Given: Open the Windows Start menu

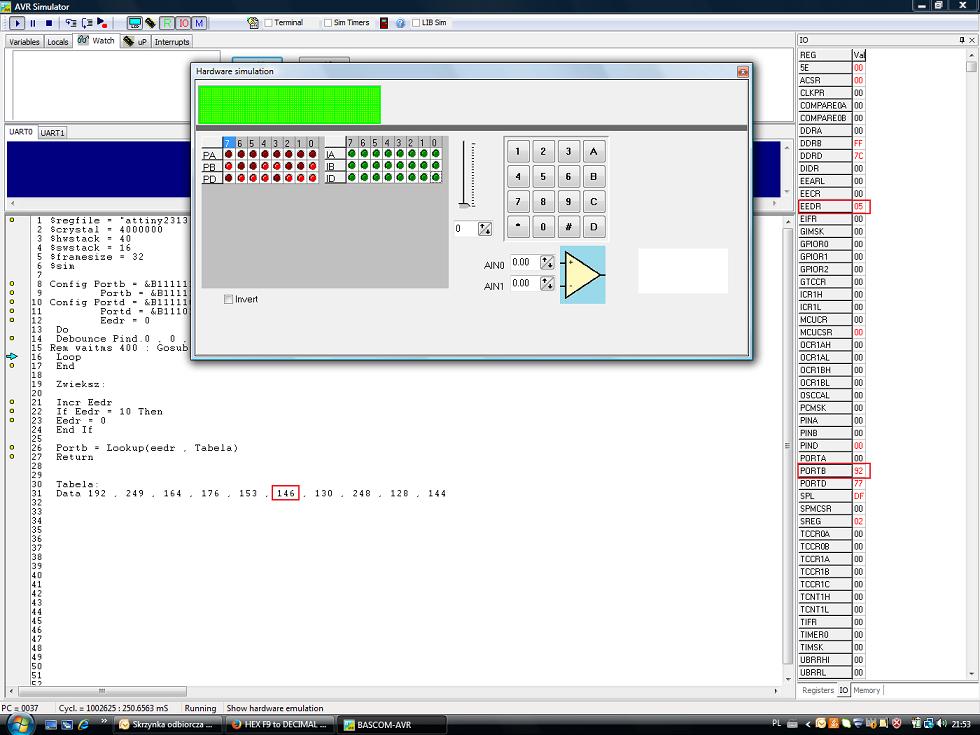Looking at the screenshot, I should 19,724.
